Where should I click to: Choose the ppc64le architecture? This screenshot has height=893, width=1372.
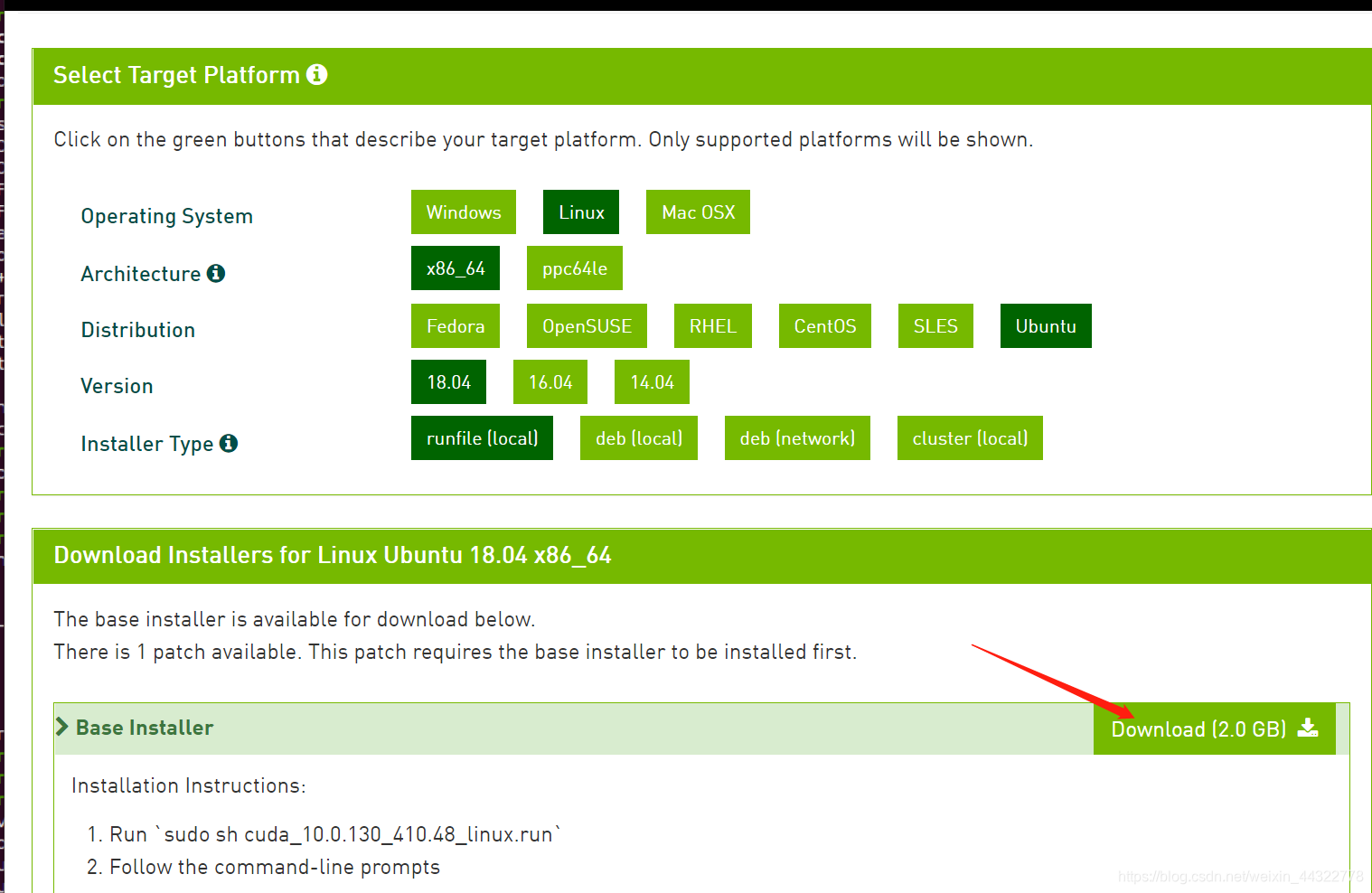(x=575, y=268)
